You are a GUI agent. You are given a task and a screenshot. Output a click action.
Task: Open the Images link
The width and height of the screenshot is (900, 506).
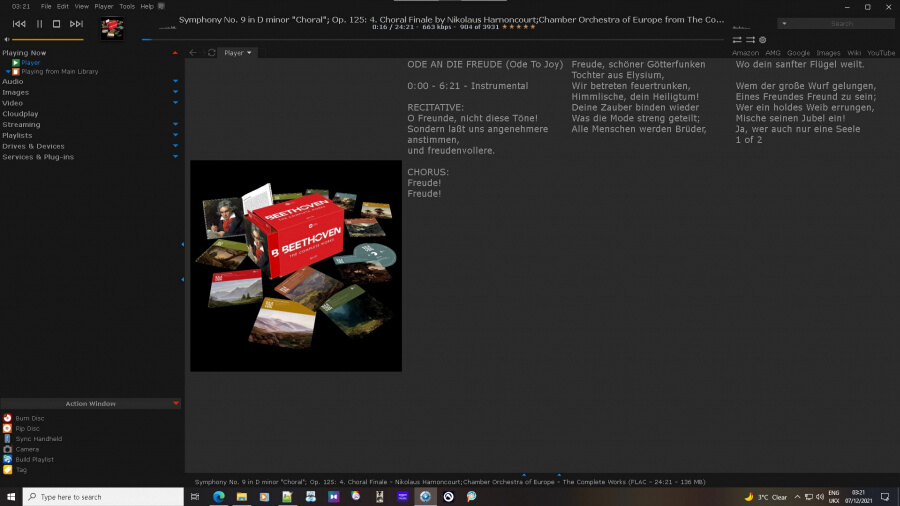828,53
